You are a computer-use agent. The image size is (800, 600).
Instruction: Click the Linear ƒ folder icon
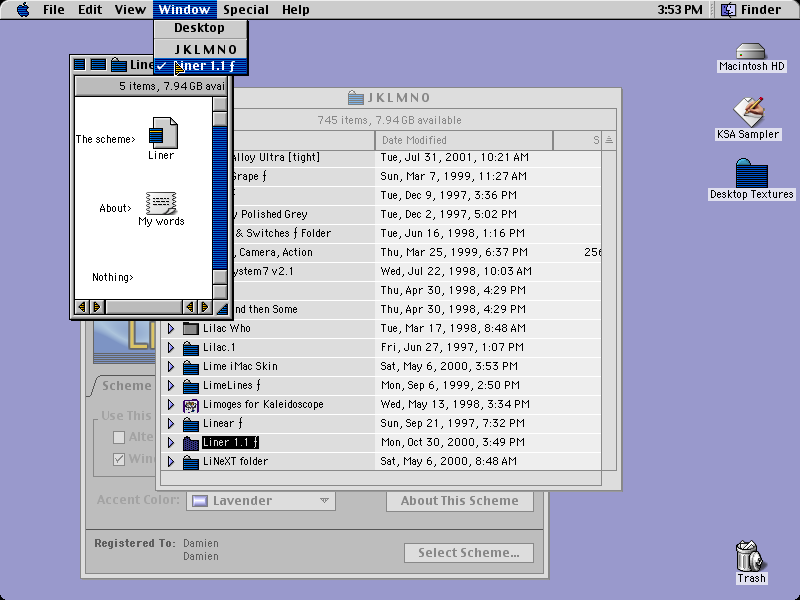coord(190,424)
